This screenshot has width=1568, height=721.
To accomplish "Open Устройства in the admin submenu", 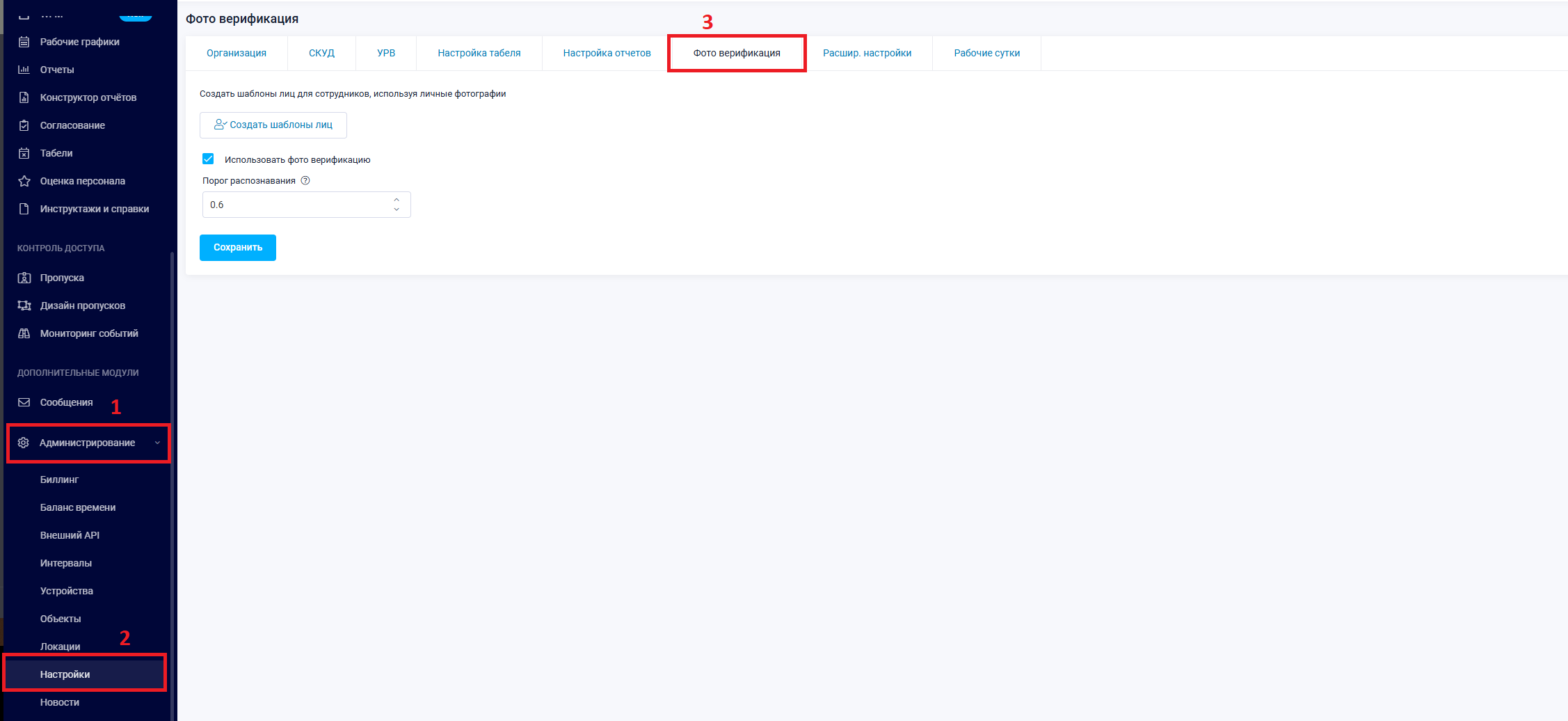I will click(x=67, y=591).
